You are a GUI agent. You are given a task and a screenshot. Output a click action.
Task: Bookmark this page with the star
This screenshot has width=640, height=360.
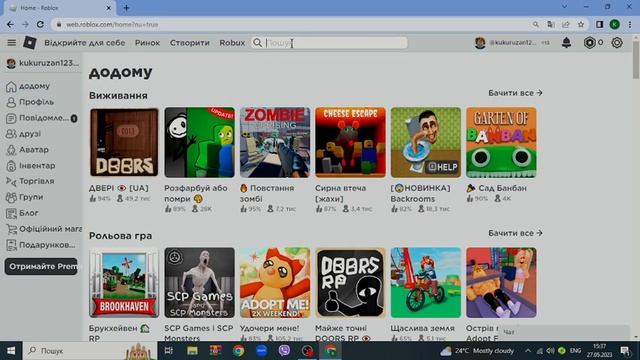click(581, 24)
